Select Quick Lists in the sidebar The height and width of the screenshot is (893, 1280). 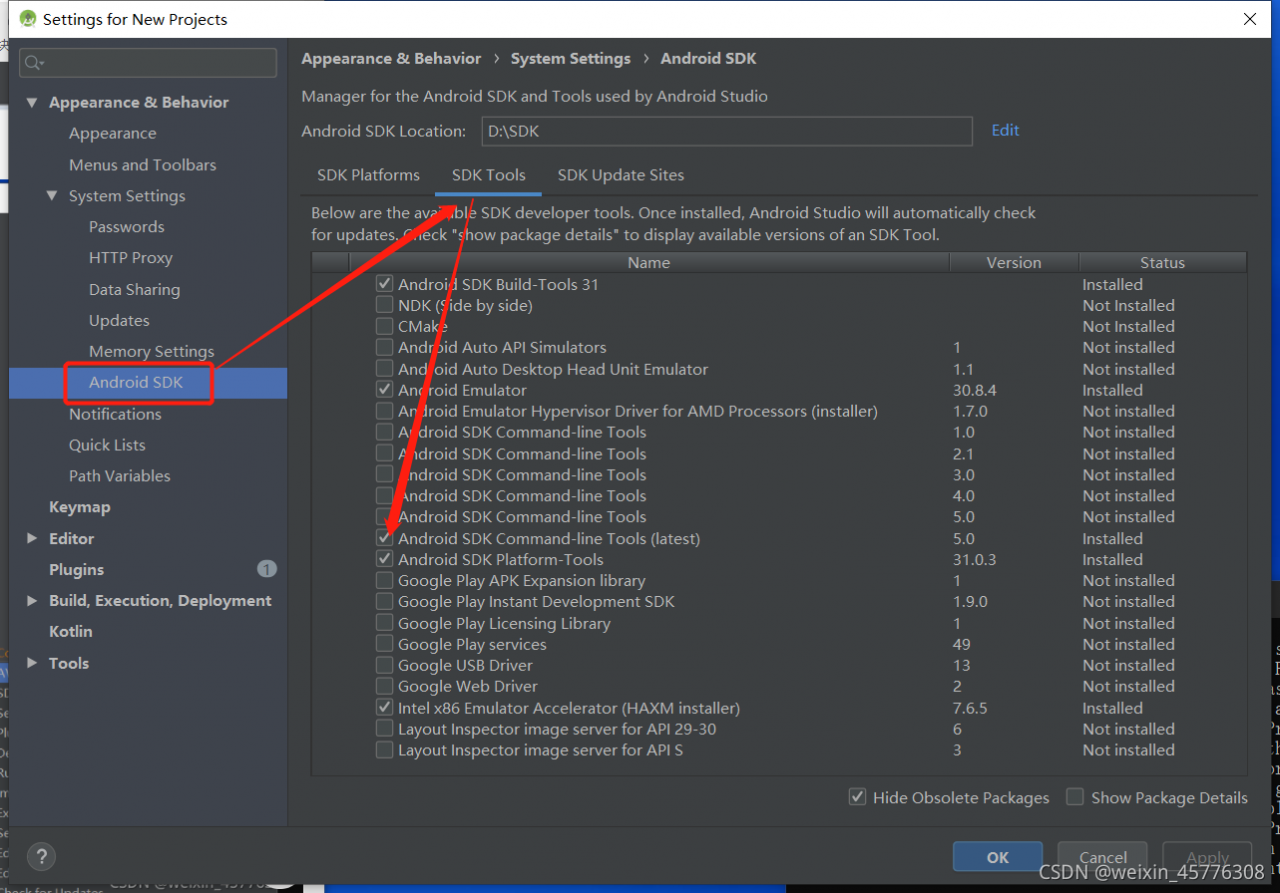point(107,445)
